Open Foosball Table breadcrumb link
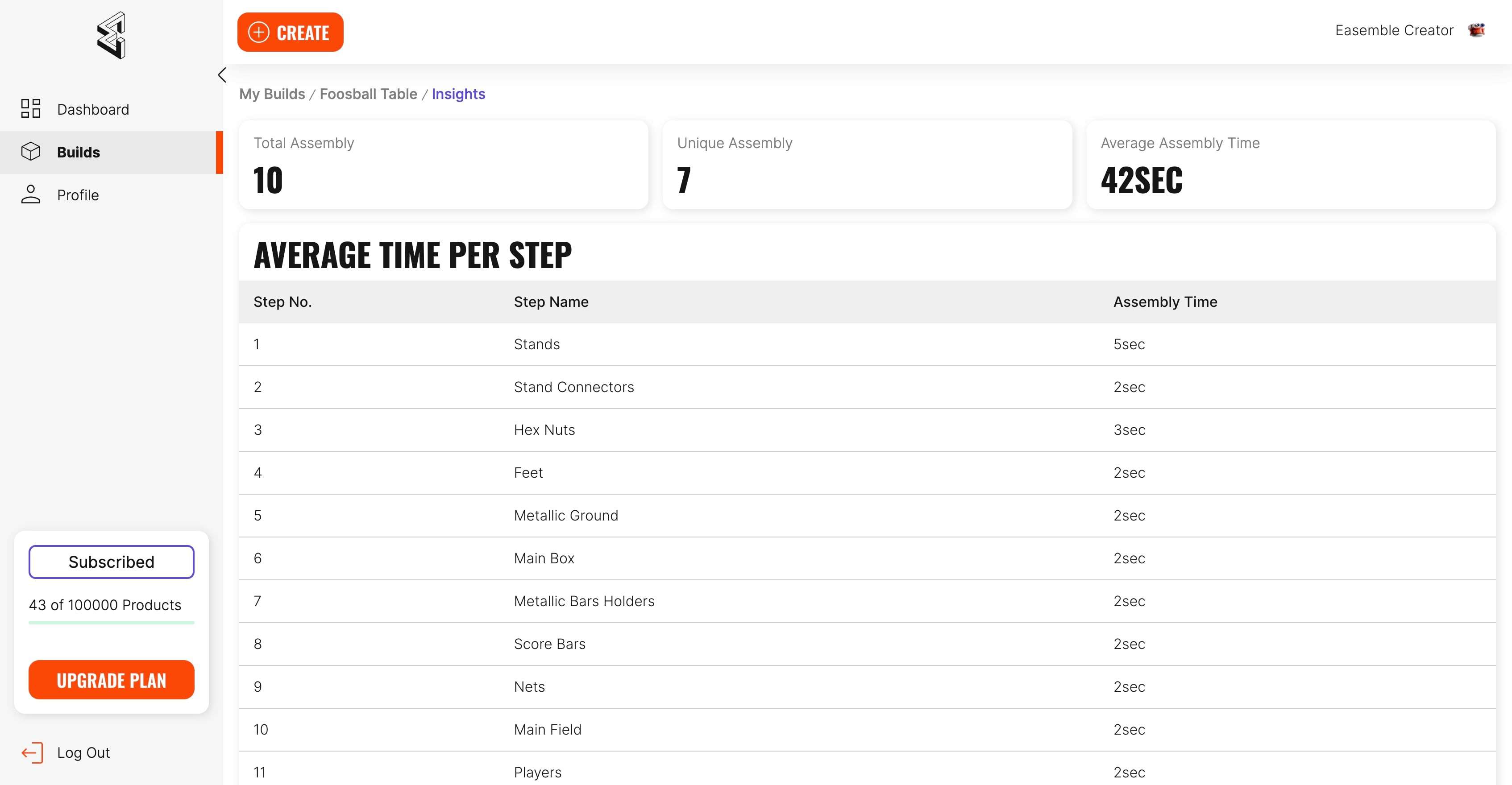The width and height of the screenshot is (1512, 785). click(368, 94)
